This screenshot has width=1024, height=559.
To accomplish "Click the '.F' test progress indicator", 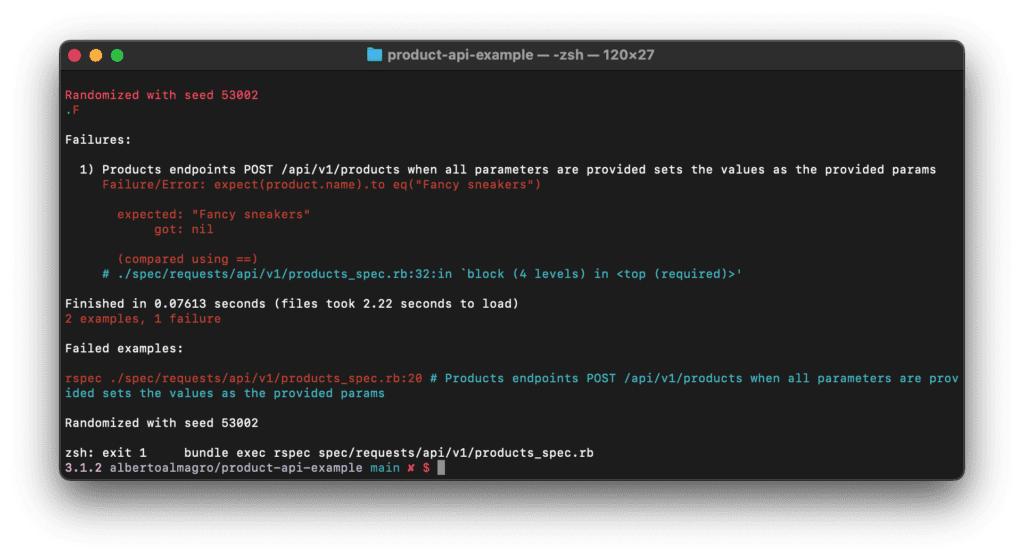I will (72, 110).
